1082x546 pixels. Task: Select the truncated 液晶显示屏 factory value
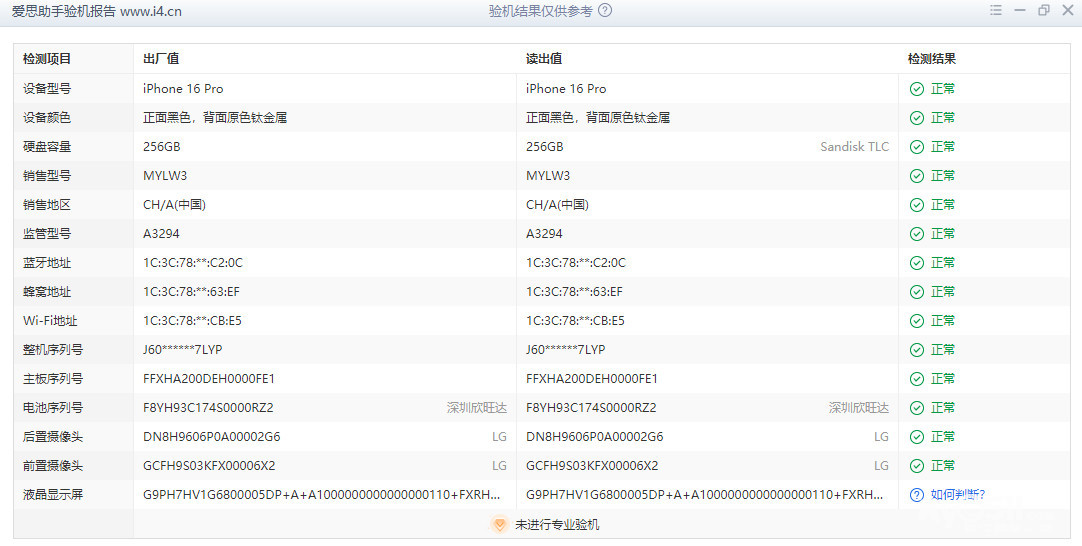tap(322, 494)
